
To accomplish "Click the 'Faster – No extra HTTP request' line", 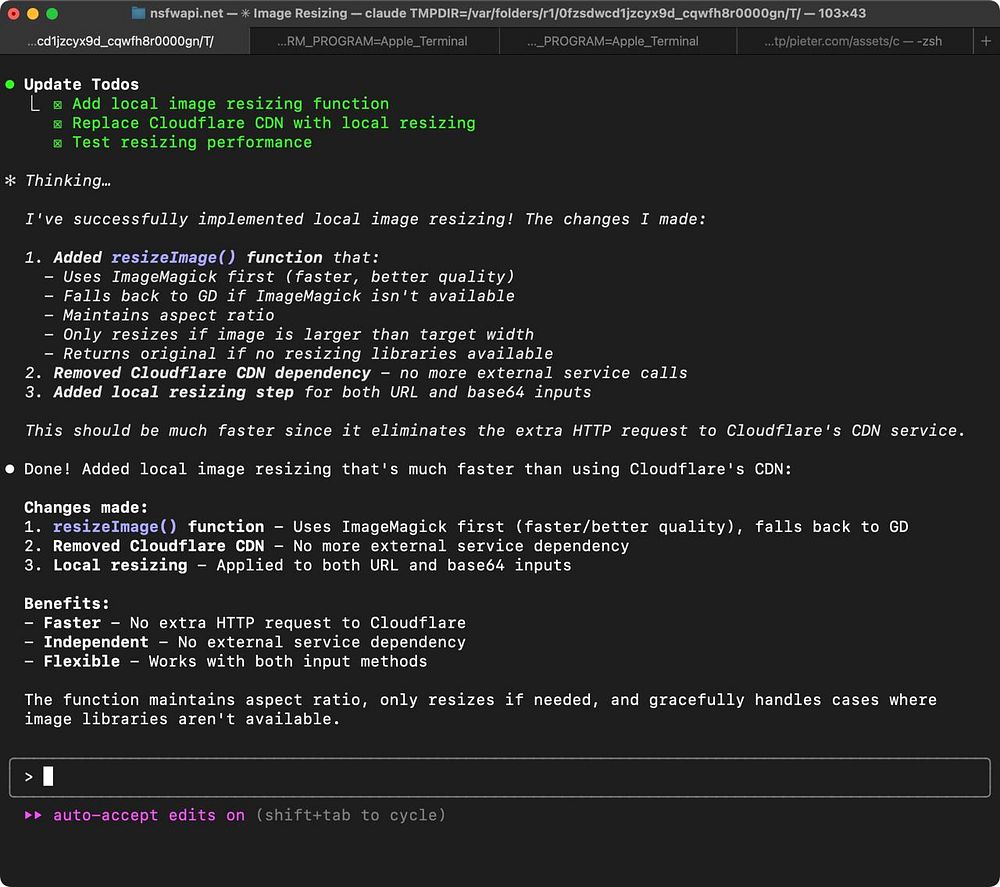I will 245,622.
